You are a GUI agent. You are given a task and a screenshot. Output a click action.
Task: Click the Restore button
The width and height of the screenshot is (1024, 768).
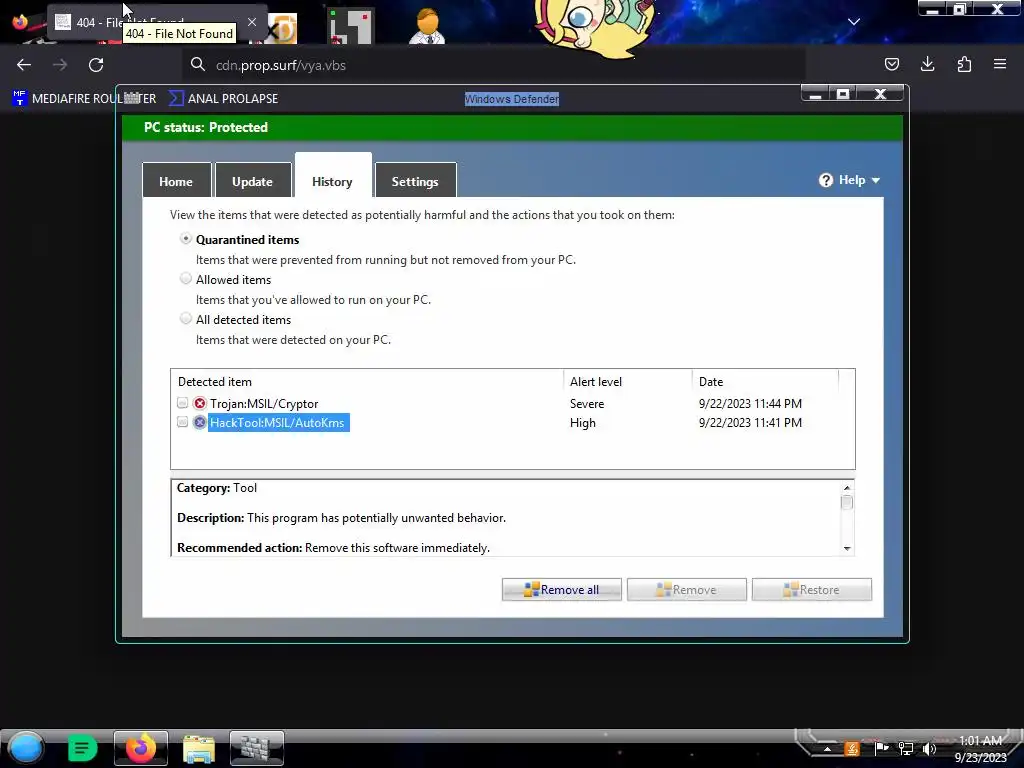pyautogui.click(x=812, y=590)
